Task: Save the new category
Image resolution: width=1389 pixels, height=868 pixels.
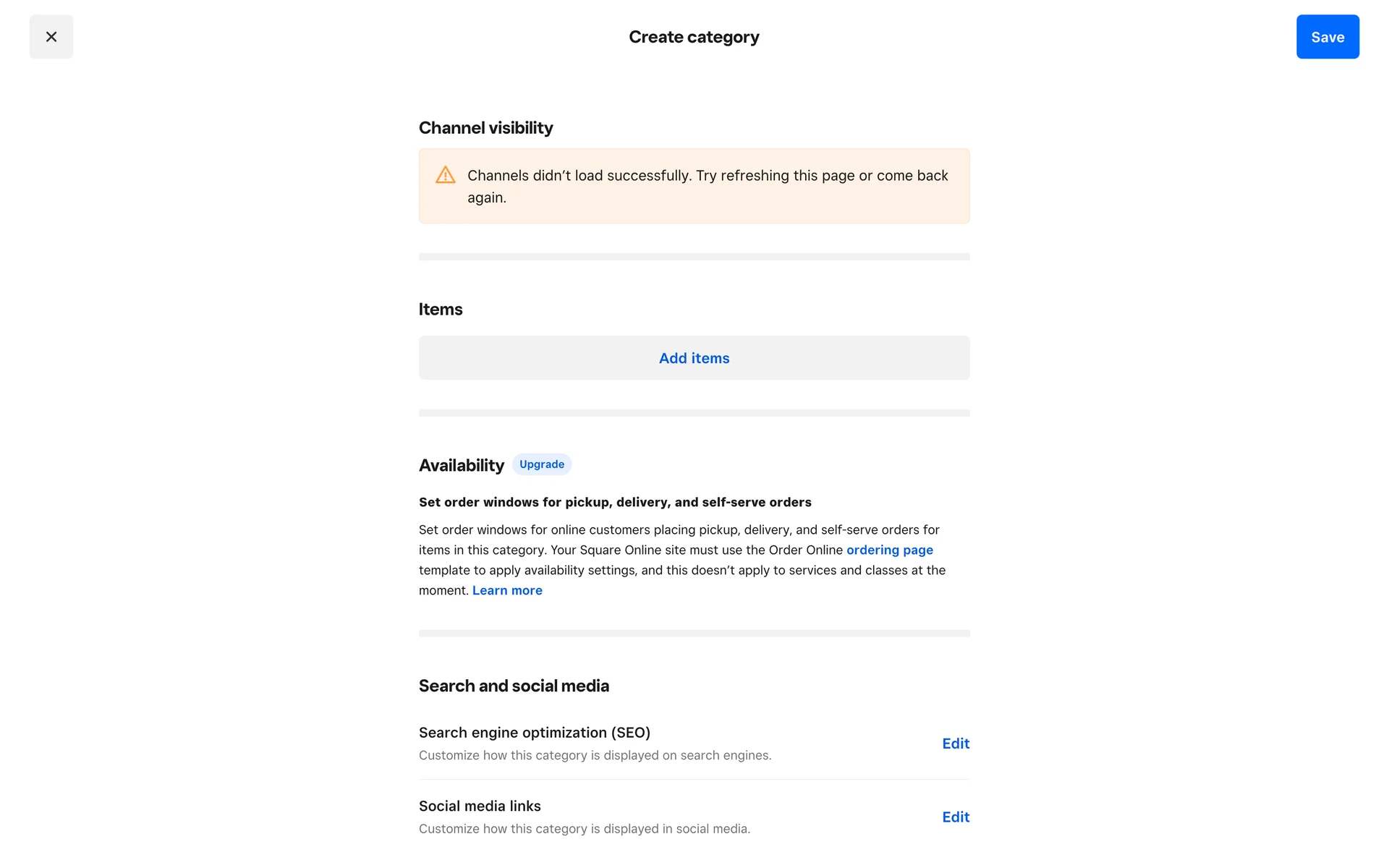Action: [1327, 37]
